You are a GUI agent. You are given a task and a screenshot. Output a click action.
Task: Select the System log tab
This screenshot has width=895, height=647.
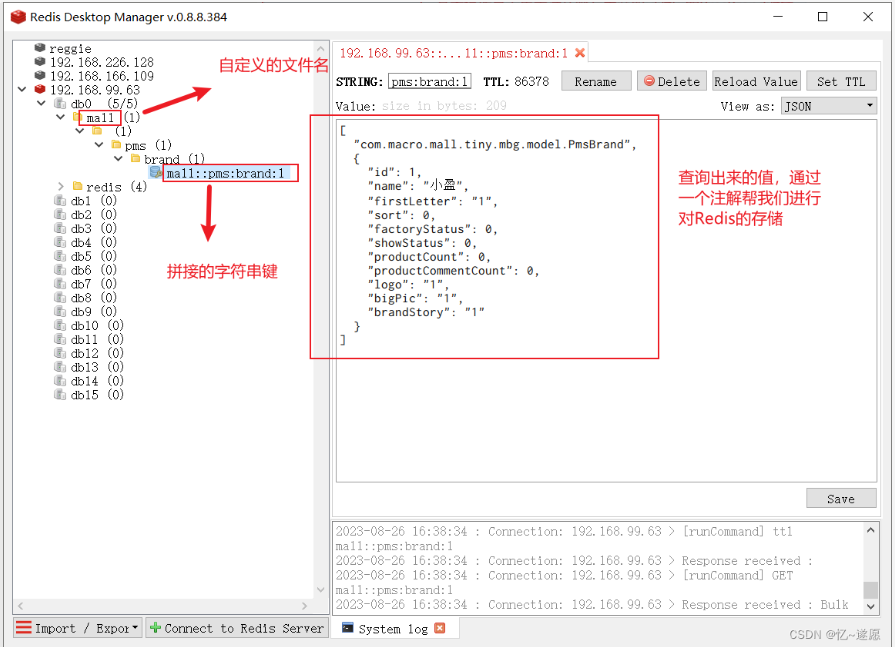click(x=393, y=629)
